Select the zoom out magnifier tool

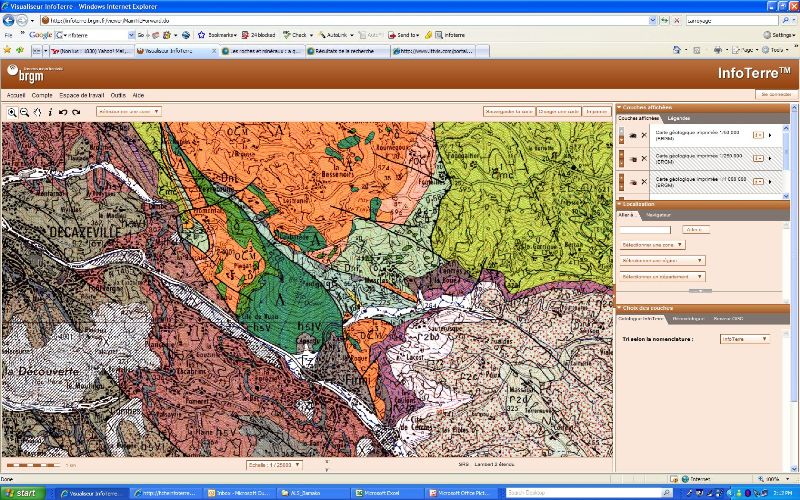click(24, 112)
